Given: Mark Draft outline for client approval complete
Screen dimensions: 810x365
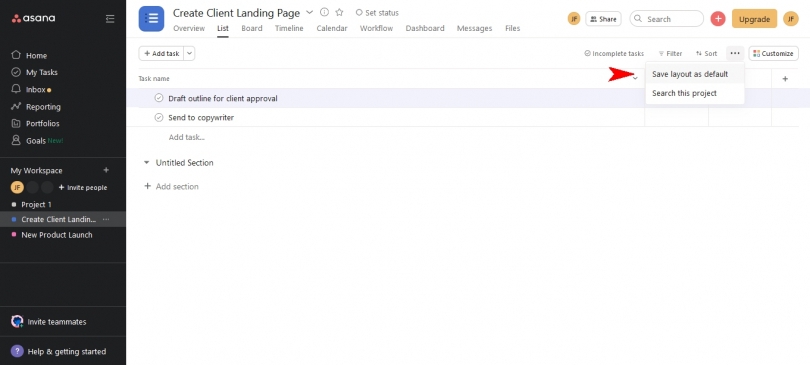Looking at the screenshot, I should pos(159,98).
